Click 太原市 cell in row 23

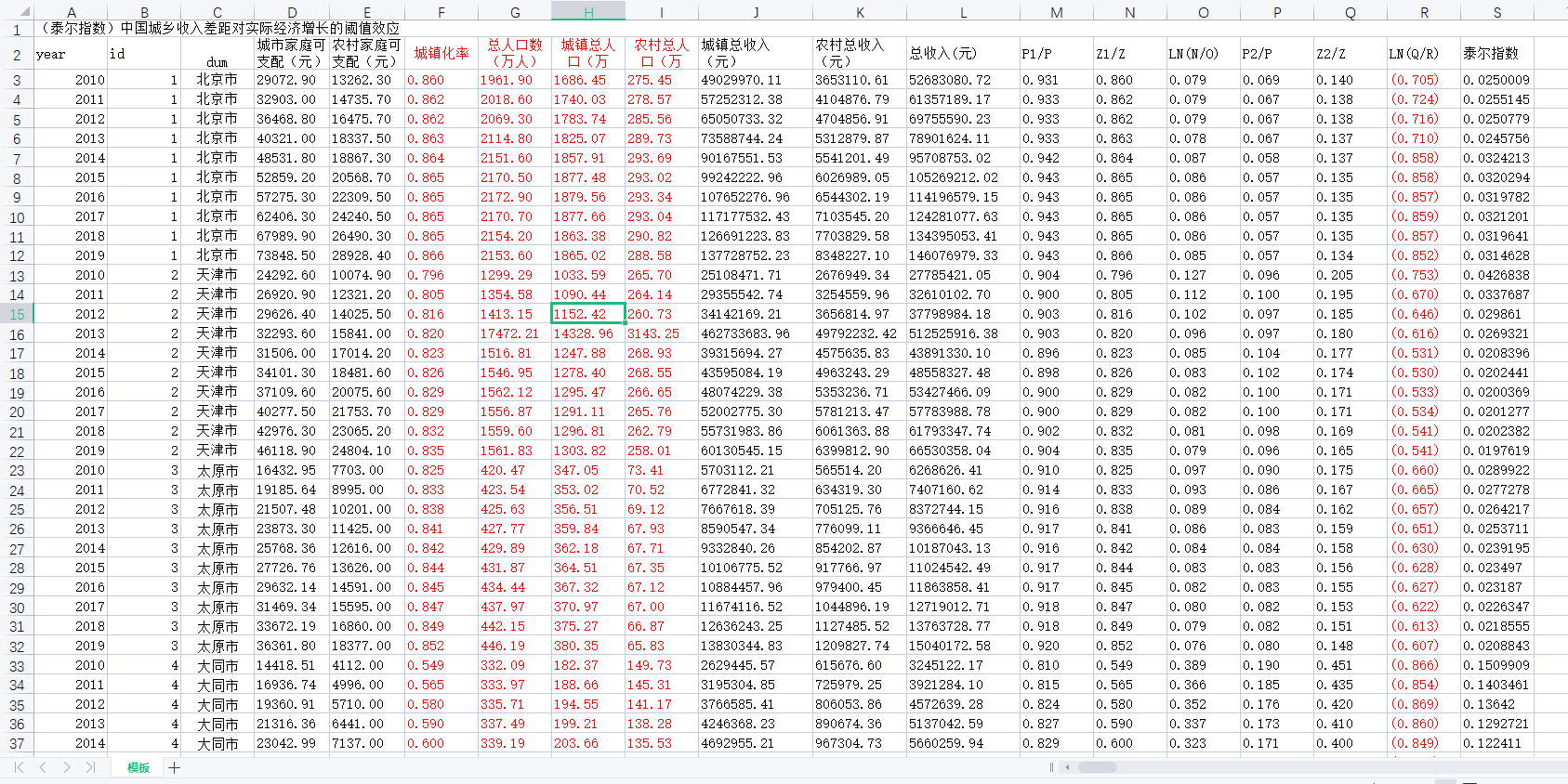pos(217,470)
